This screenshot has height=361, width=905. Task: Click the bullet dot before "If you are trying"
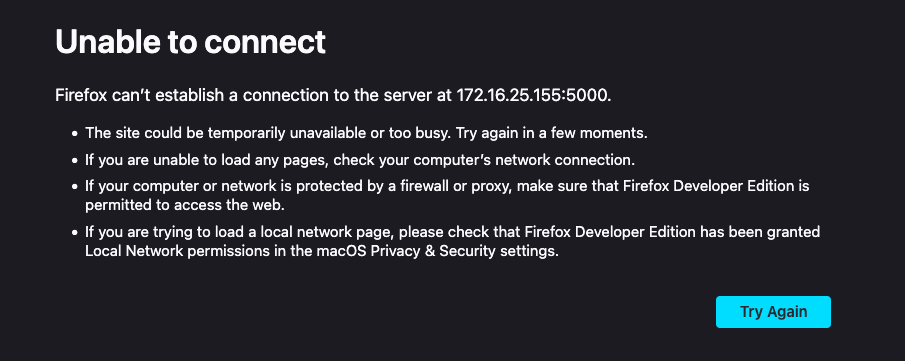click(74, 233)
